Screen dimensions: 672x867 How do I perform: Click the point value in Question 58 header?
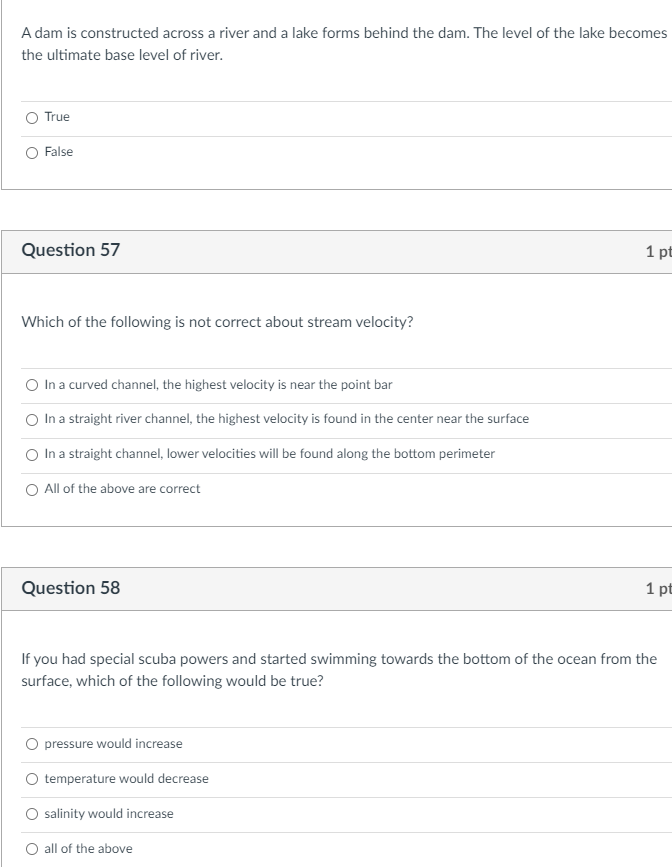658,590
